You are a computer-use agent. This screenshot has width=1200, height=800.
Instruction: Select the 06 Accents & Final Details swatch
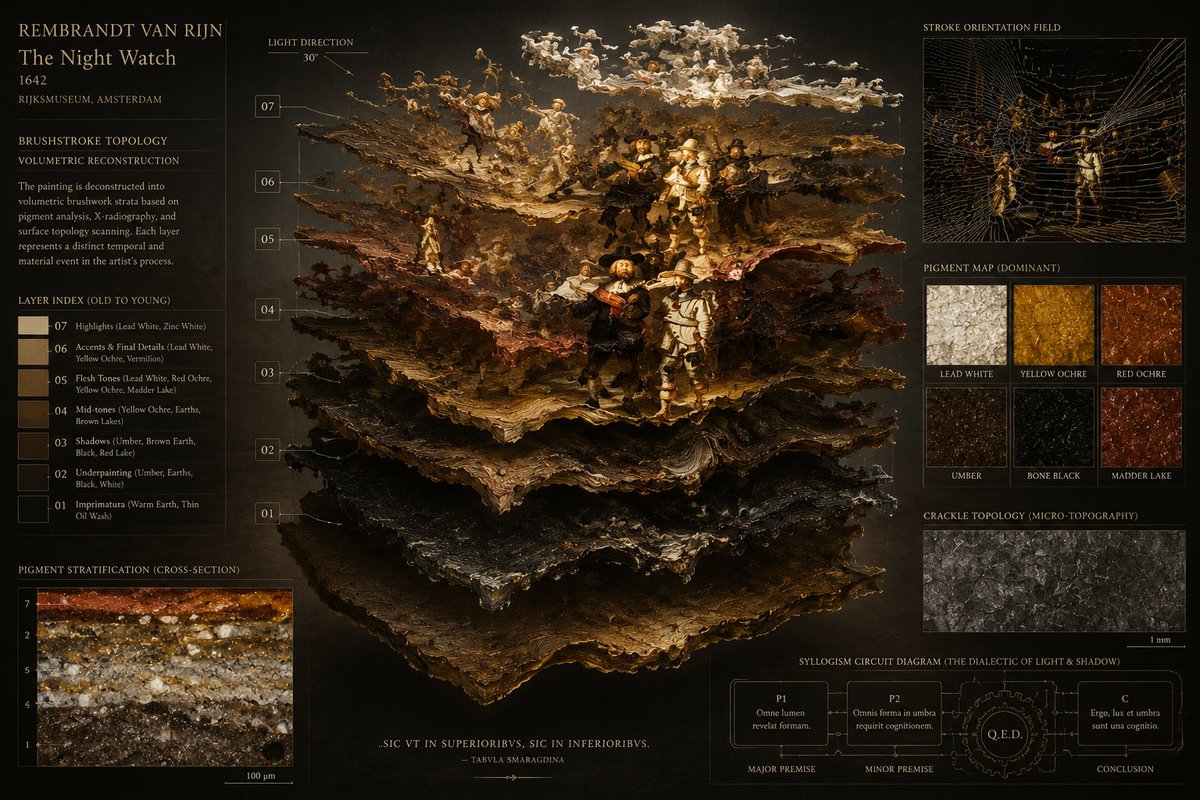pyautogui.click(x=33, y=353)
